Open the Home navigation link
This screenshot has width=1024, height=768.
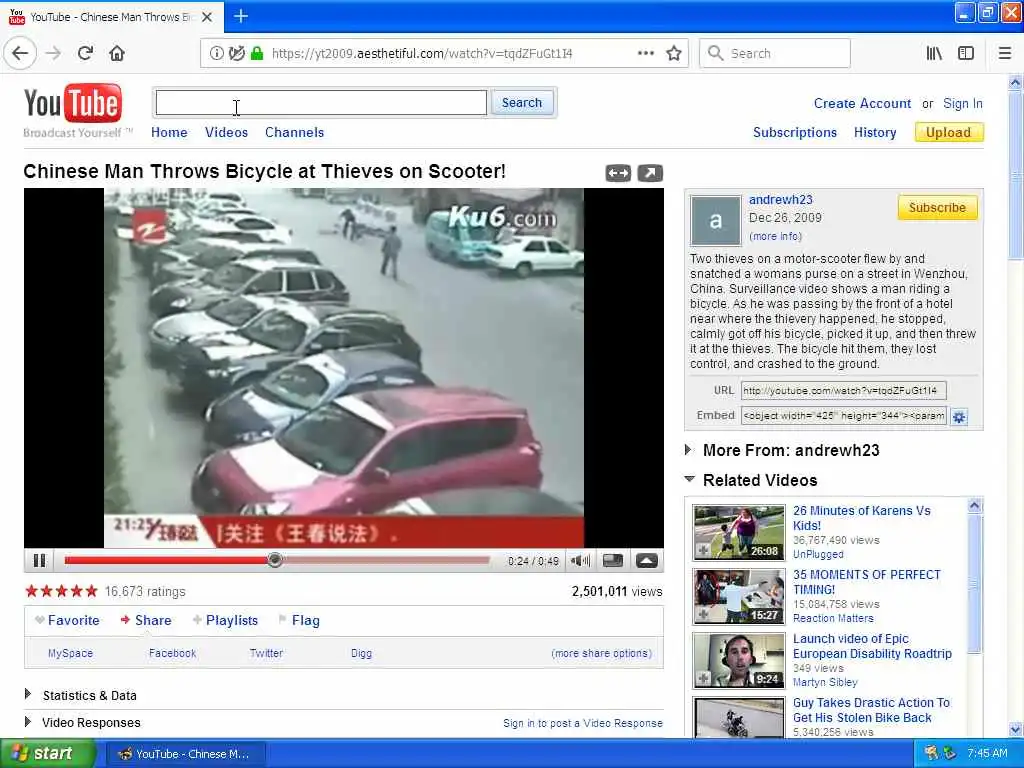[x=169, y=132]
